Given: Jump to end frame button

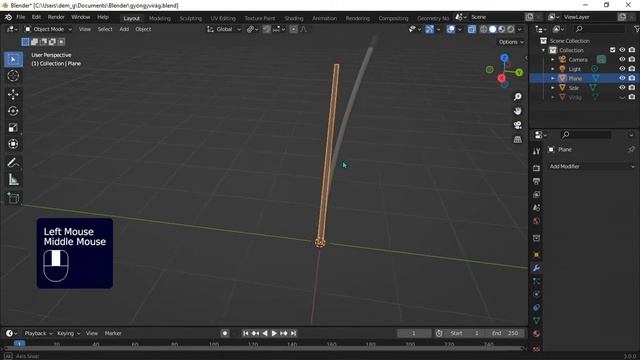Looking at the screenshot, I should pyautogui.click(x=293, y=333).
